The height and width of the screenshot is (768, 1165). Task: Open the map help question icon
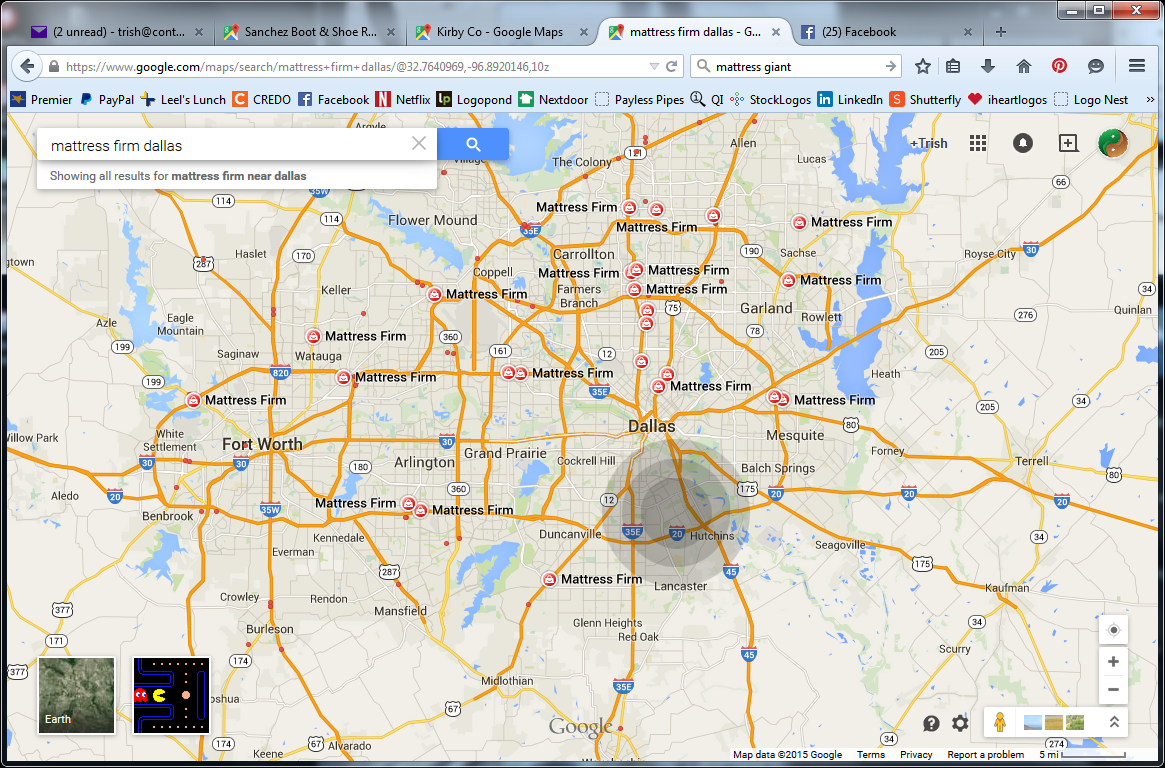931,723
